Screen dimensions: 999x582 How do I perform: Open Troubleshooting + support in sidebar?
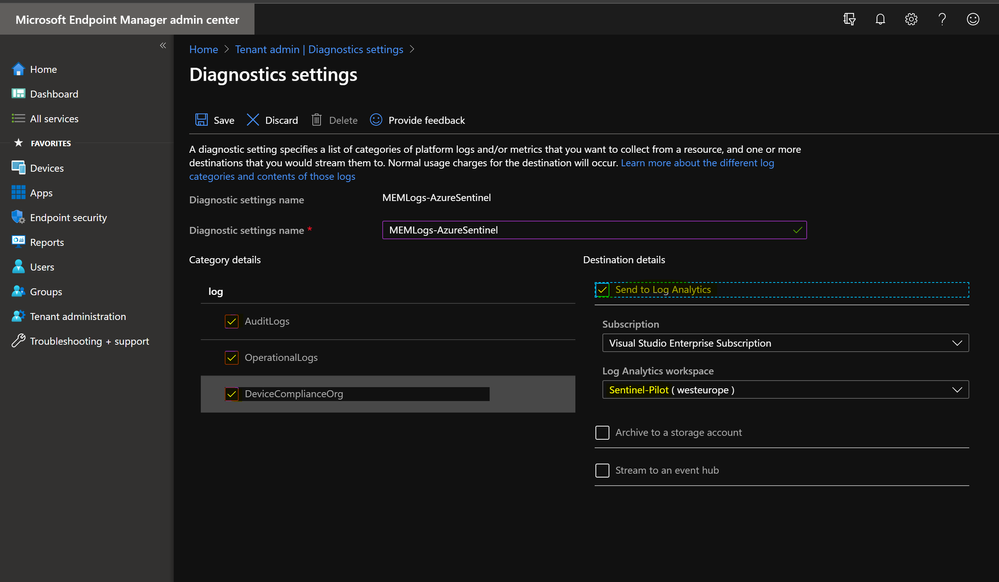pyautogui.click(x=89, y=341)
